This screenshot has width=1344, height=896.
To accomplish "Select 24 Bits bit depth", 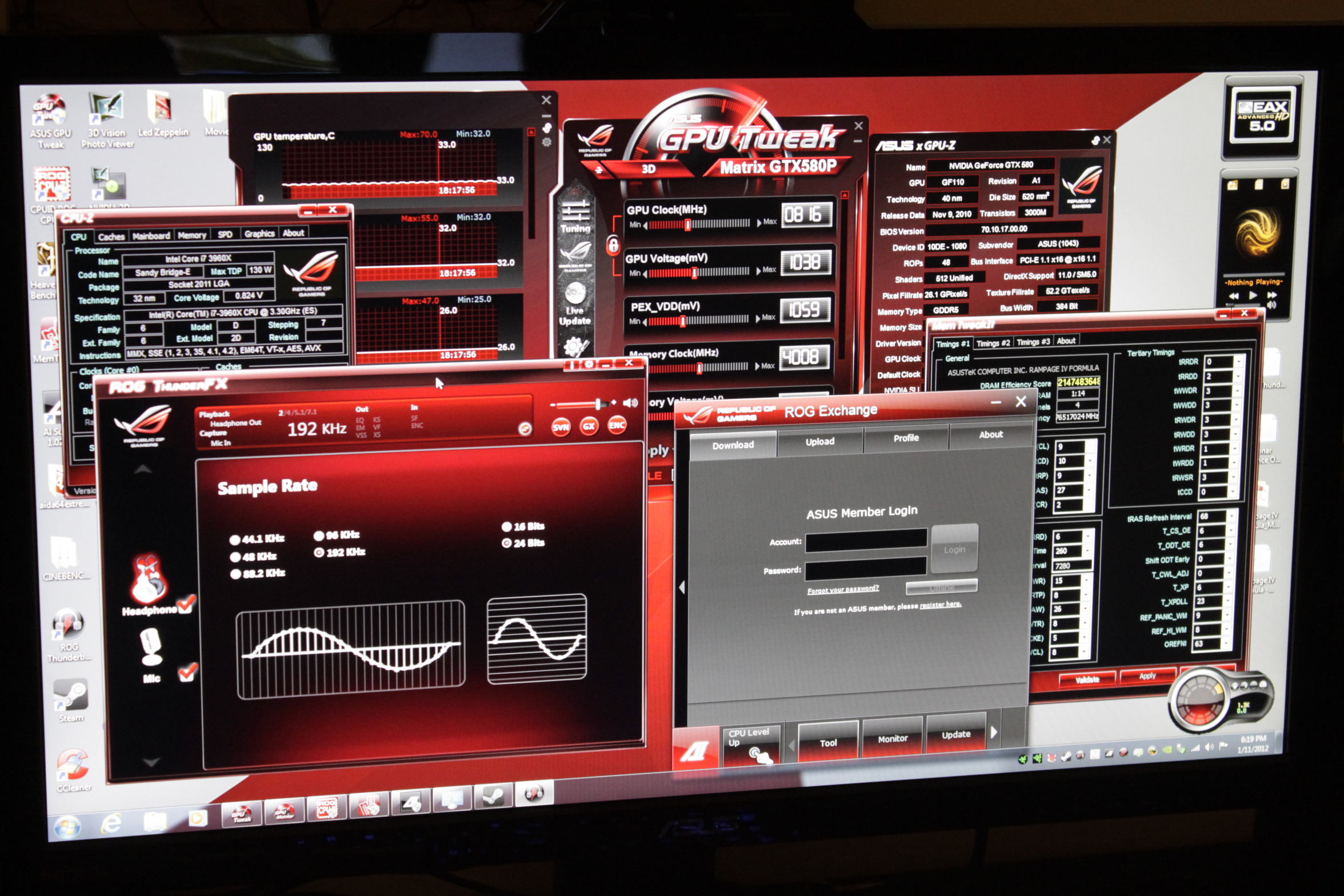I will point(523,543).
